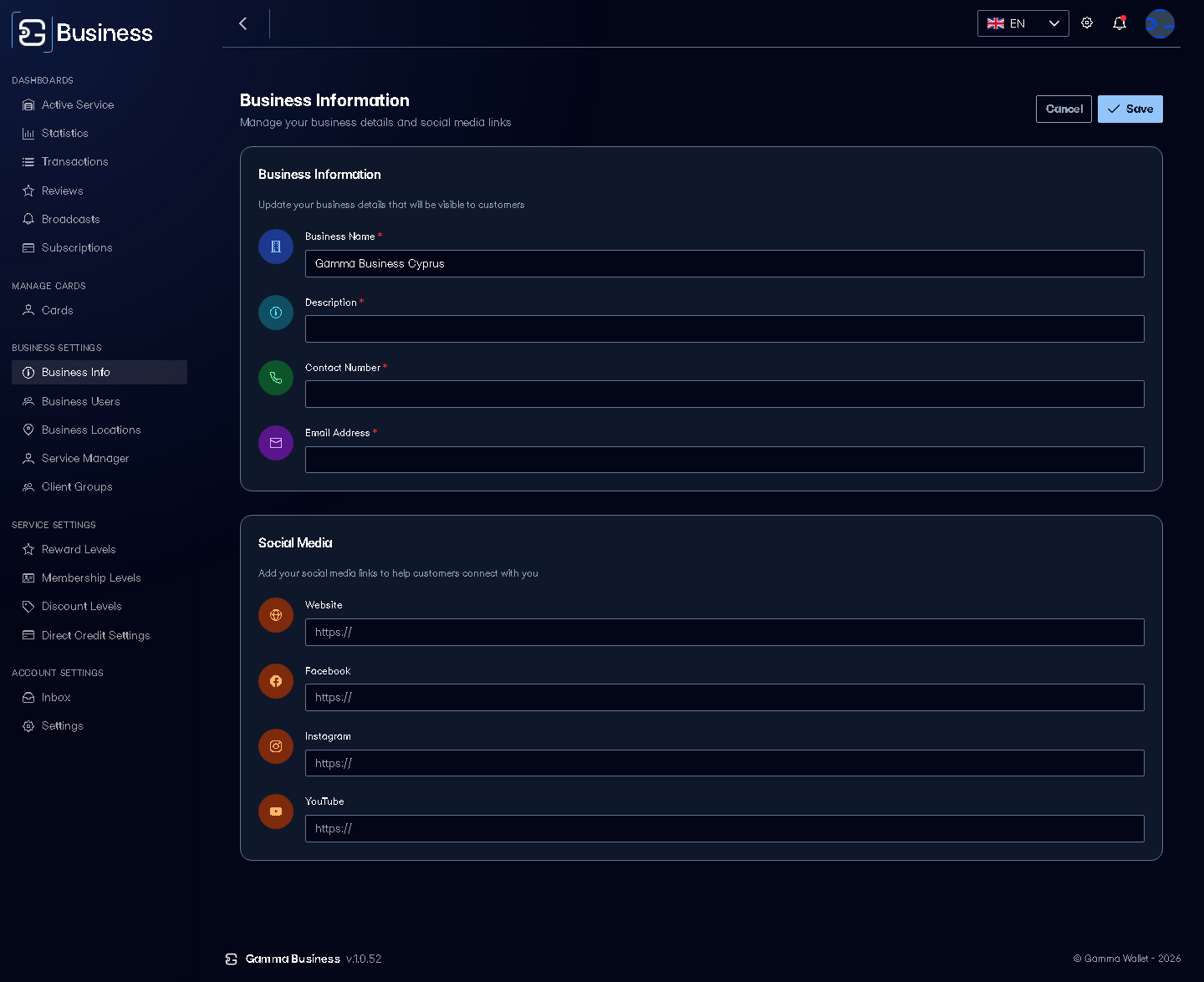Open Active Service dashboard
1204x982 pixels.
tap(99, 104)
